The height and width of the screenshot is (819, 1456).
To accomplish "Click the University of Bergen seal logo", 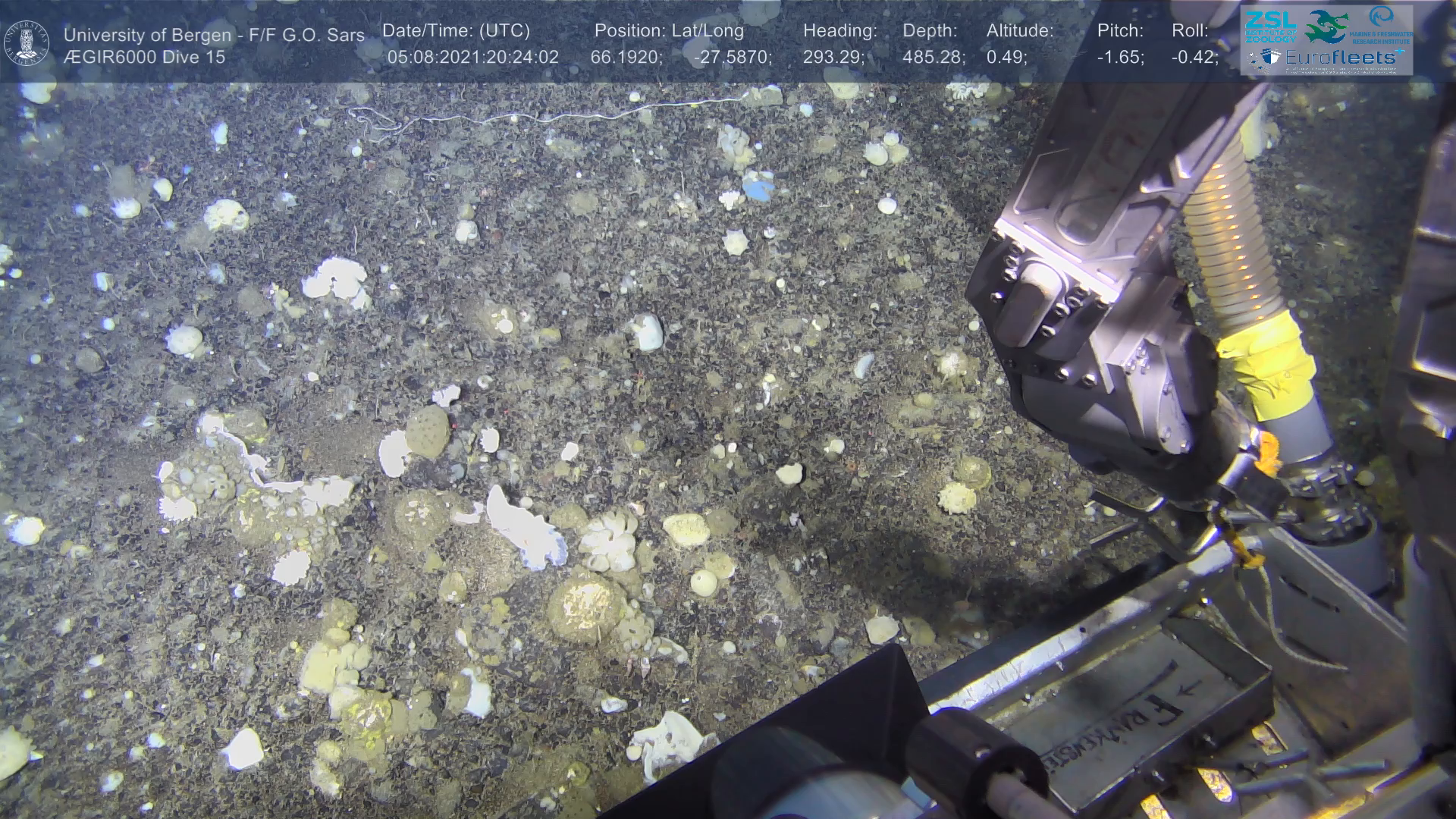I will pyautogui.click(x=27, y=43).
